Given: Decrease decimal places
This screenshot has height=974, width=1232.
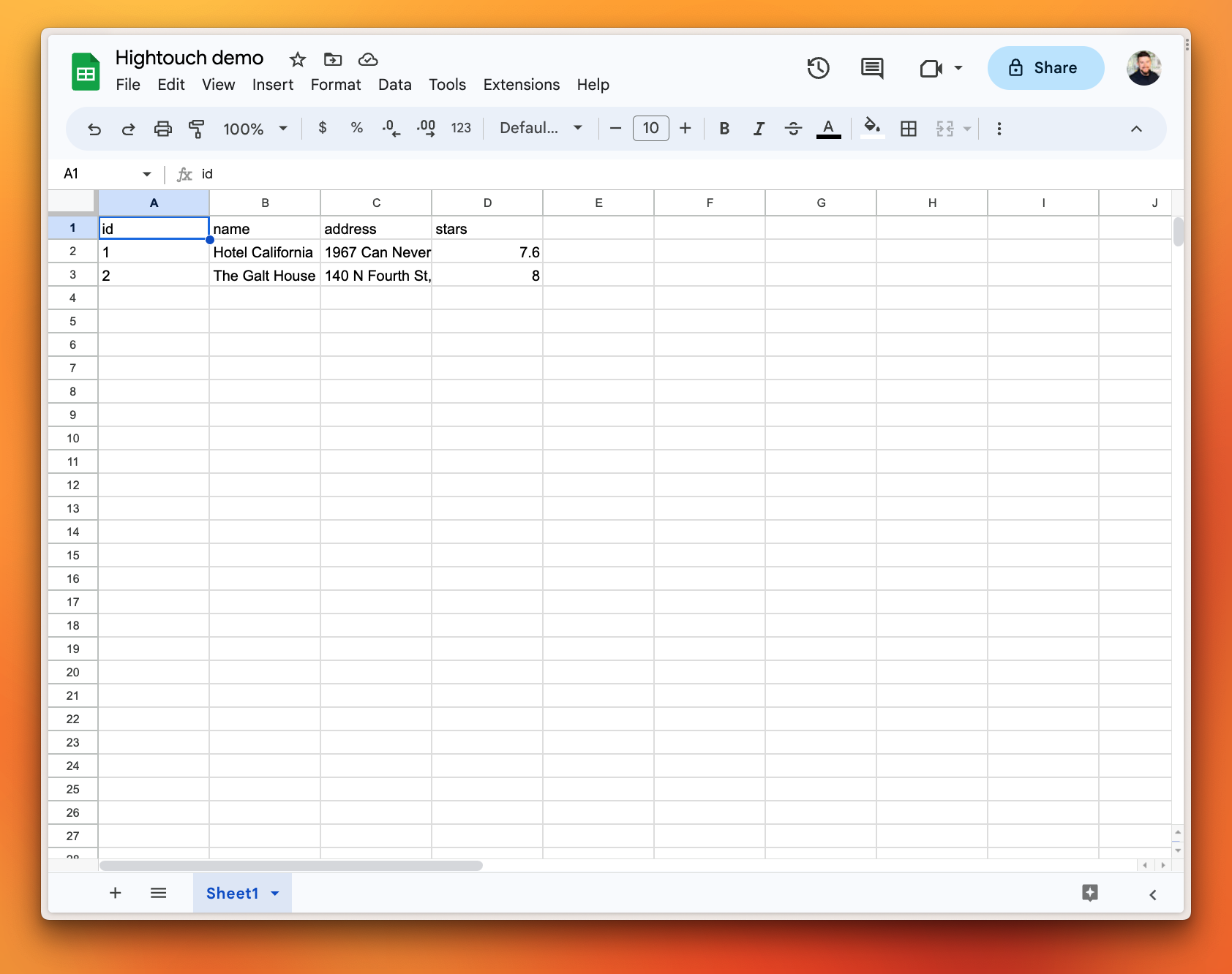Looking at the screenshot, I should pos(391,129).
